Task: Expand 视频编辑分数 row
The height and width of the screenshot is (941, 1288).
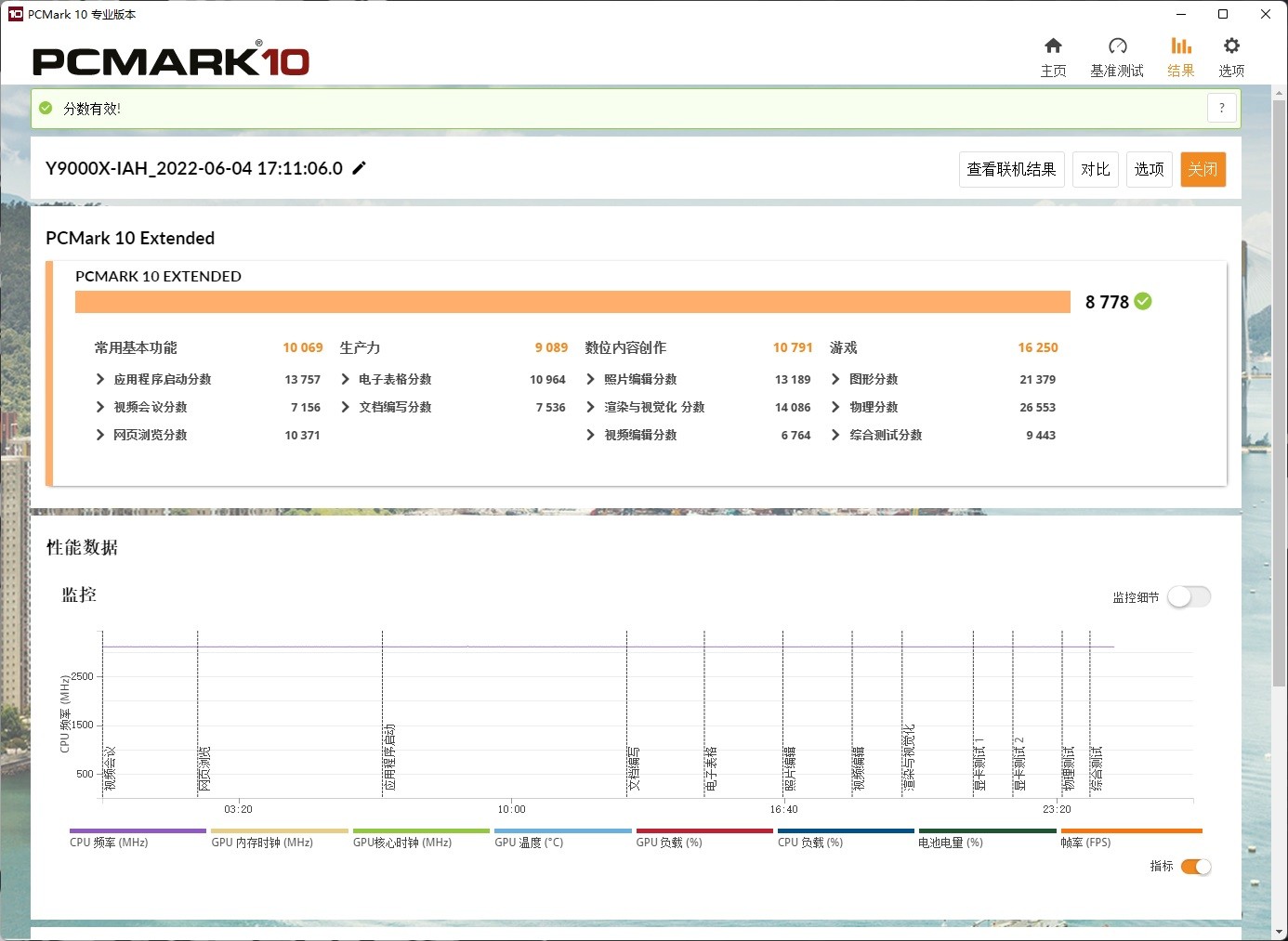Action: click(x=591, y=435)
